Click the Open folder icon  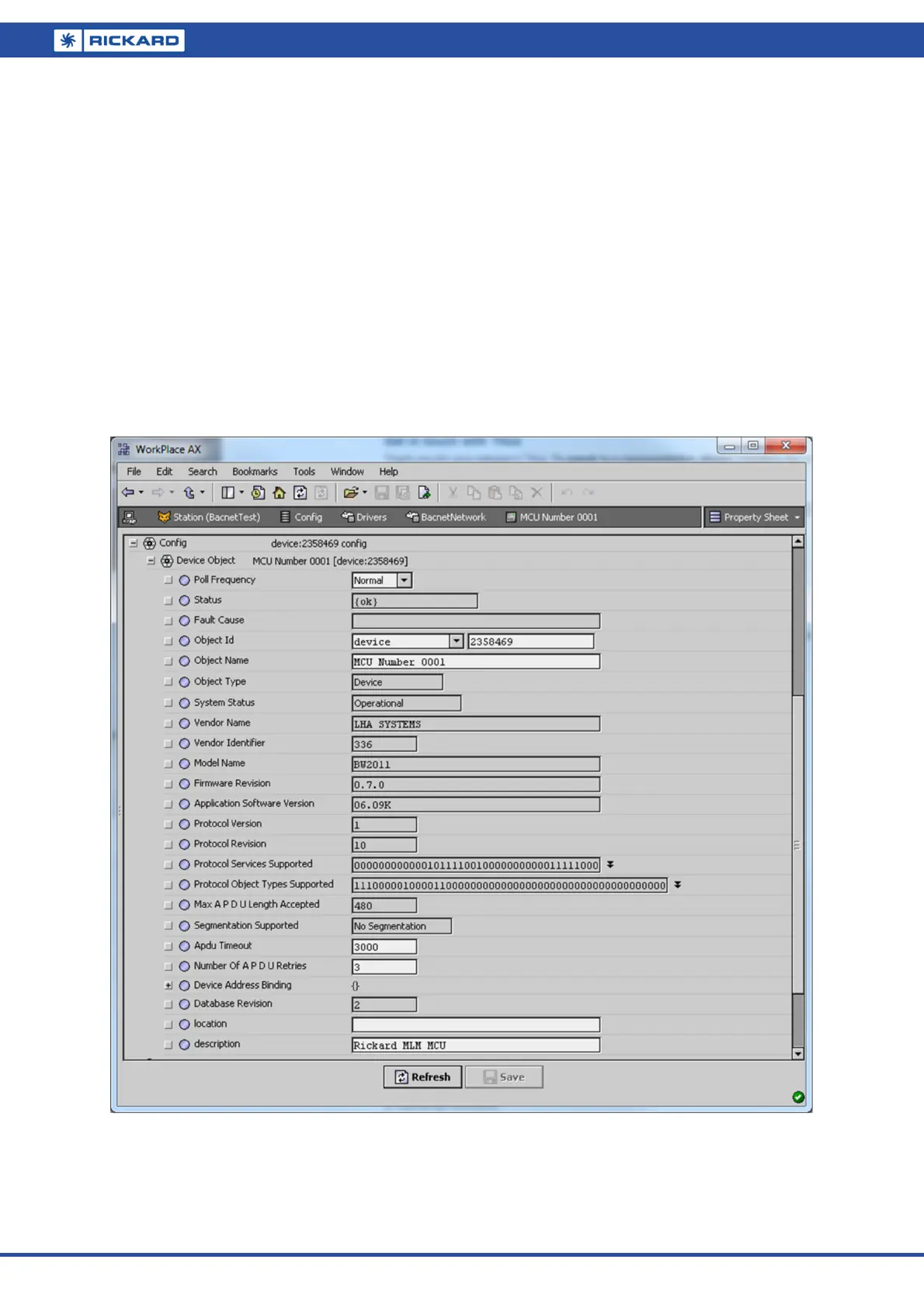pos(351,492)
